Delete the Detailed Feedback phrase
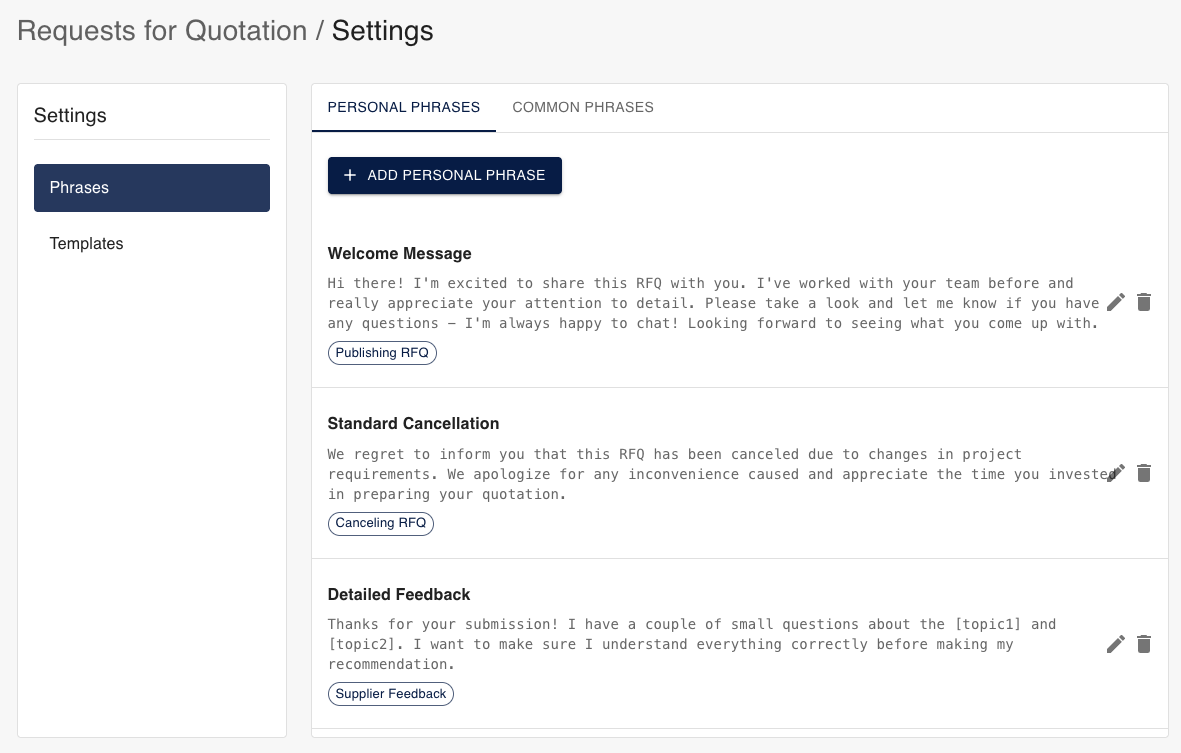1181x753 pixels. [x=1143, y=645]
